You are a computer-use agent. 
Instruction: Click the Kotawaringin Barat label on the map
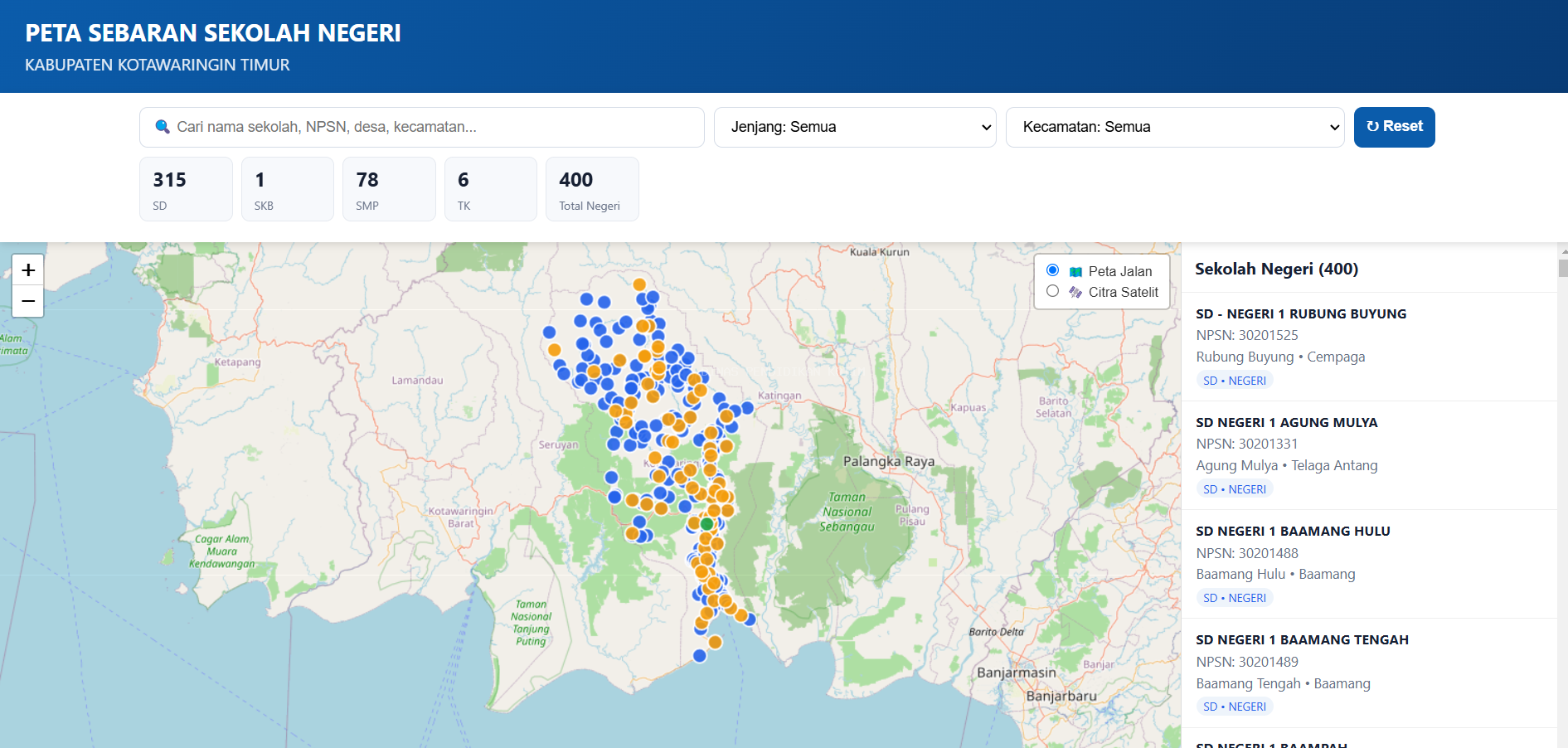[x=460, y=517]
